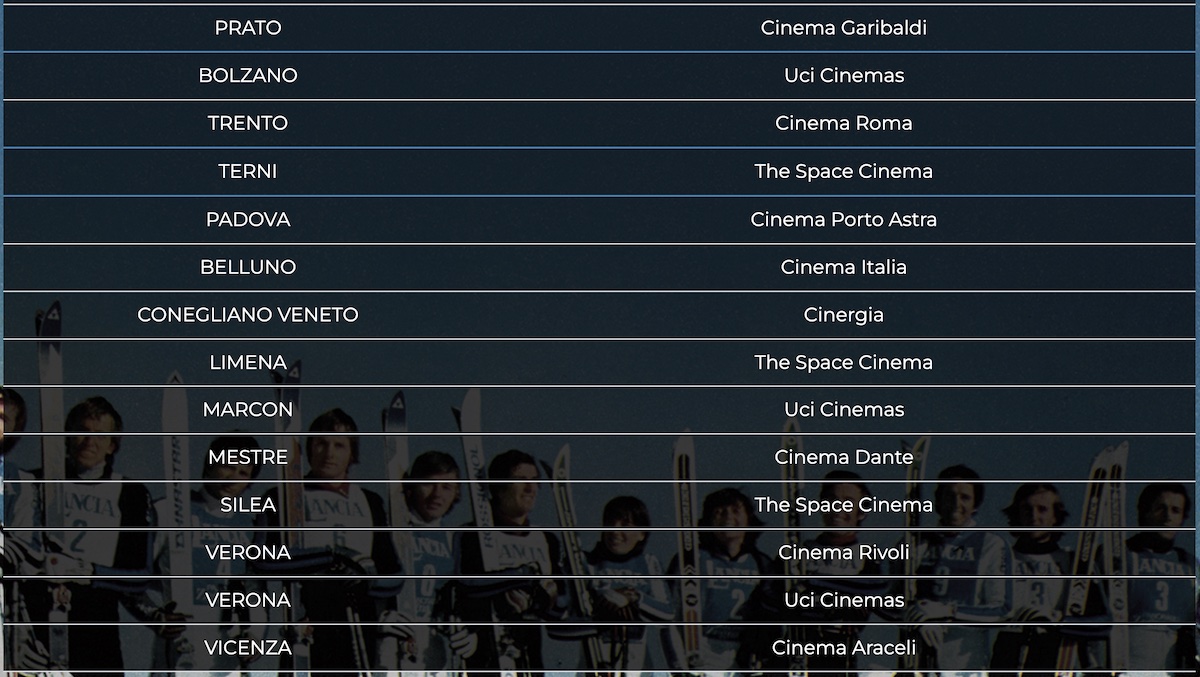The width and height of the screenshot is (1200, 677).
Task: Click the BELLUNO city name
Action: tap(248, 267)
